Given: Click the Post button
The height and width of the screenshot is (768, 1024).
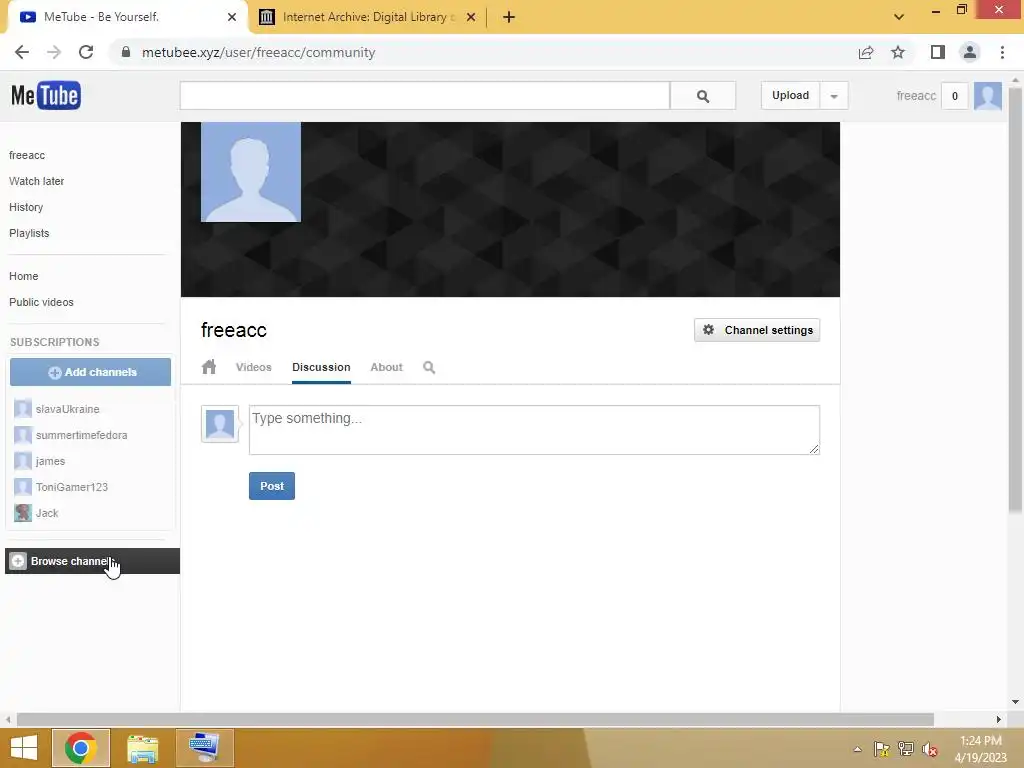Looking at the screenshot, I should click(272, 486).
